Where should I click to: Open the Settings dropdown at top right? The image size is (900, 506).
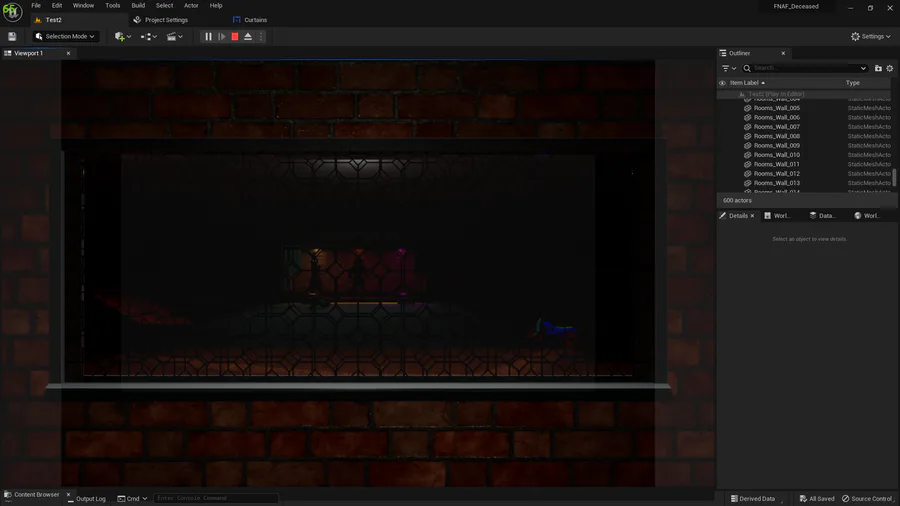(x=871, y=37)
